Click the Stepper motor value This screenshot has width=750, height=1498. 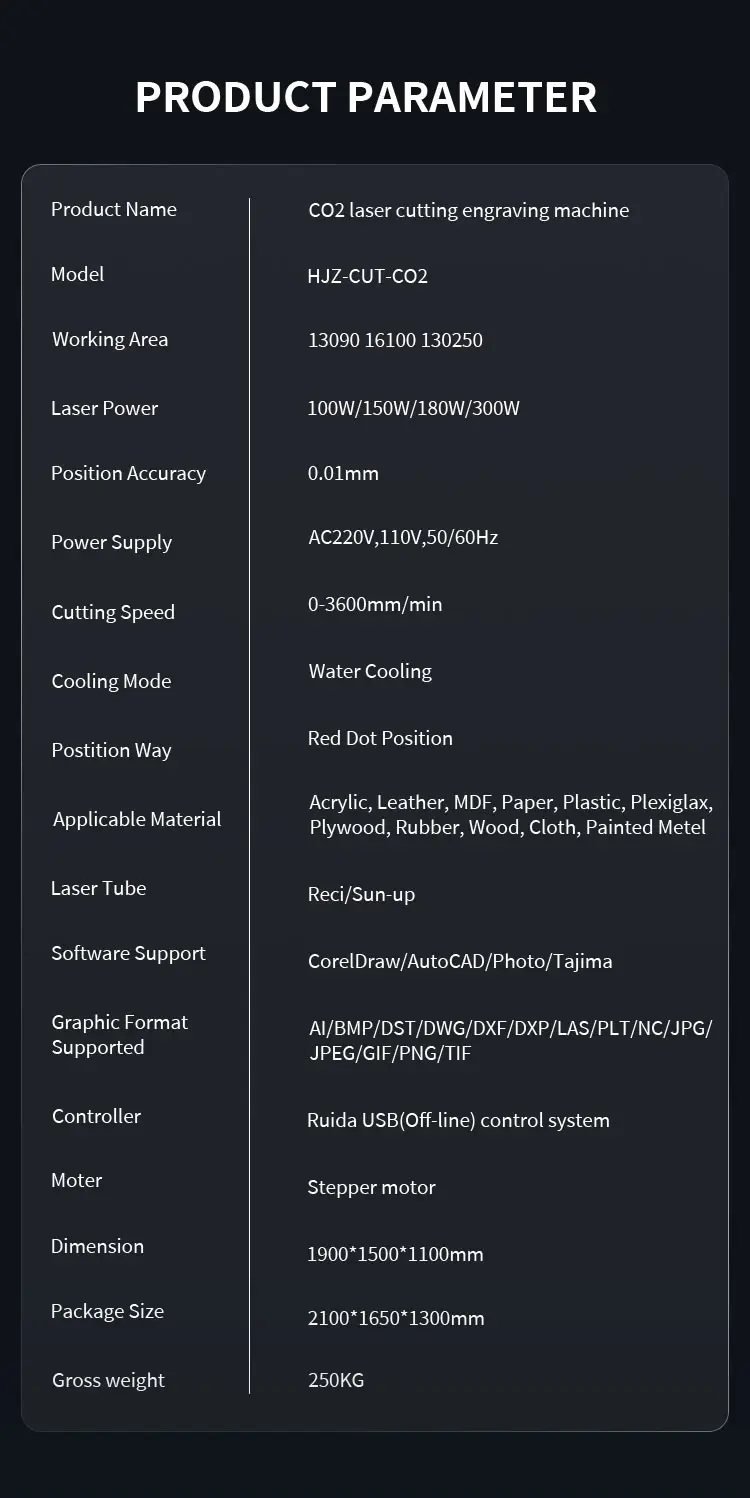tap(371, 1187)
